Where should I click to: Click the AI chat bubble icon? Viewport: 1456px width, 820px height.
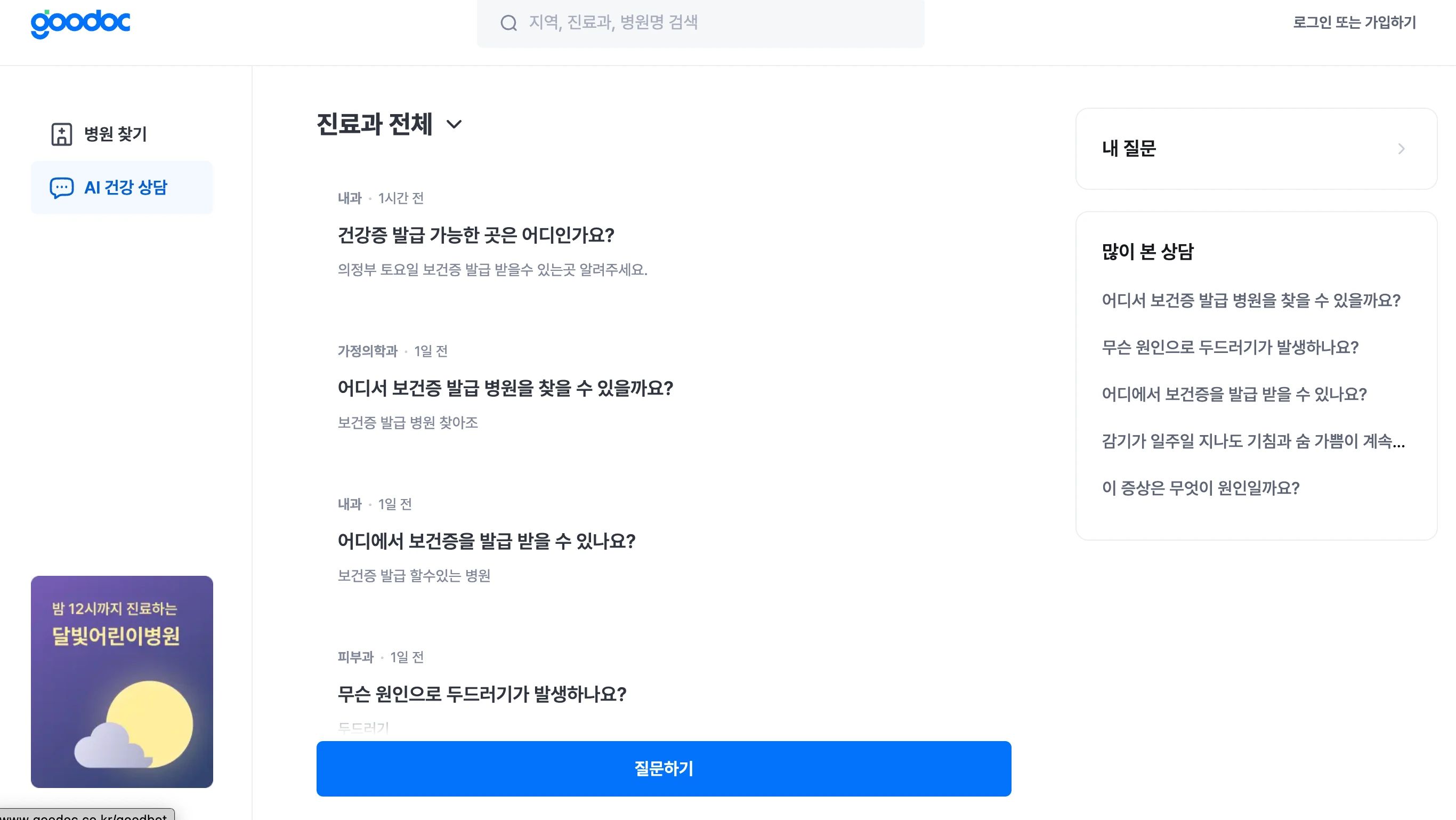click(x=62, y=188)
